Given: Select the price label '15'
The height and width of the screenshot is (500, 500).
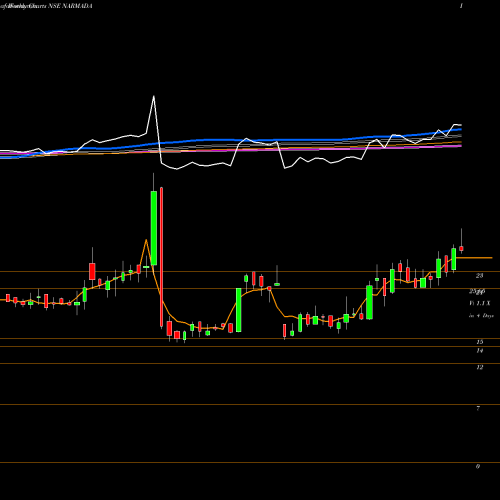Looking at the screenshot, I should pos(480,342).
